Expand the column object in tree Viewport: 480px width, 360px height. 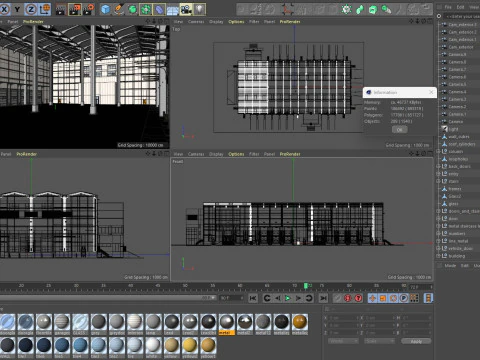(x=438, y=151)
